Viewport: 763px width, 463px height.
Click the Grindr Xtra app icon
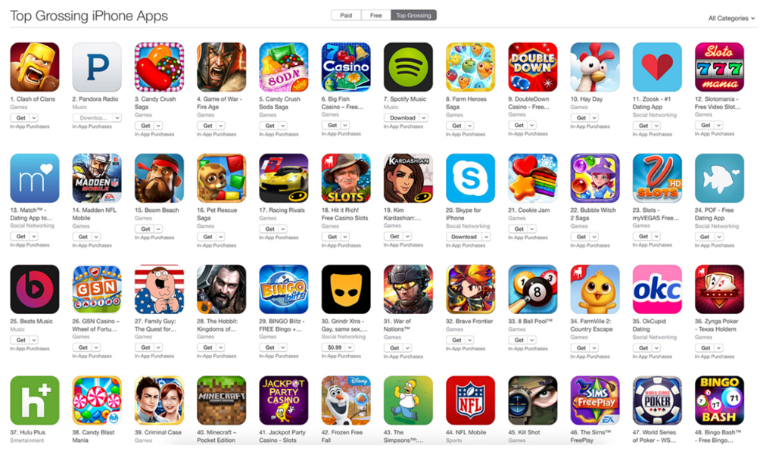click(x=345, y=289)
